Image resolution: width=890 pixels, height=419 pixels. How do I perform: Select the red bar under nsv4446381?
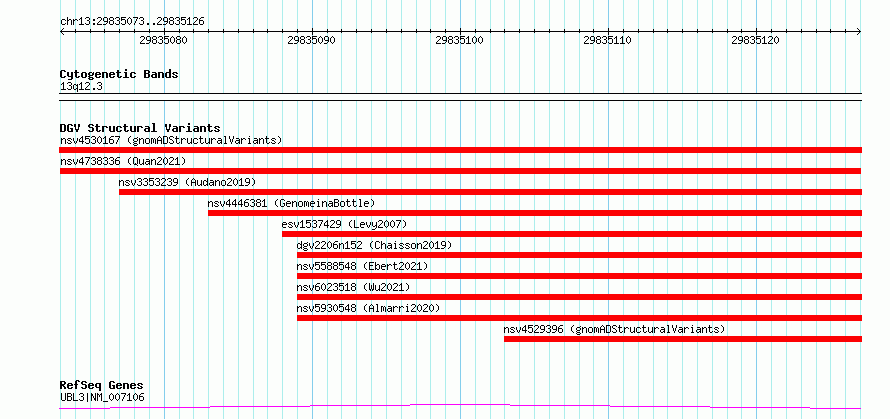(535, 213)
